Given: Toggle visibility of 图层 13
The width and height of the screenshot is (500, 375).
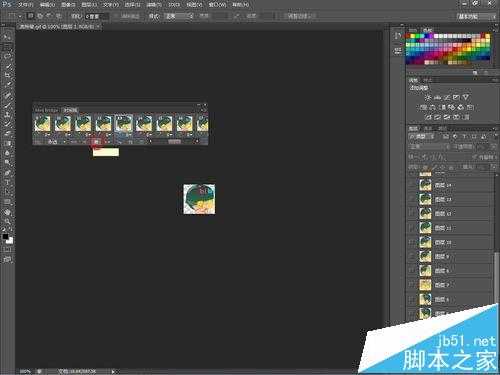Looking at the screenshot, I should click(x=413, y=199).
